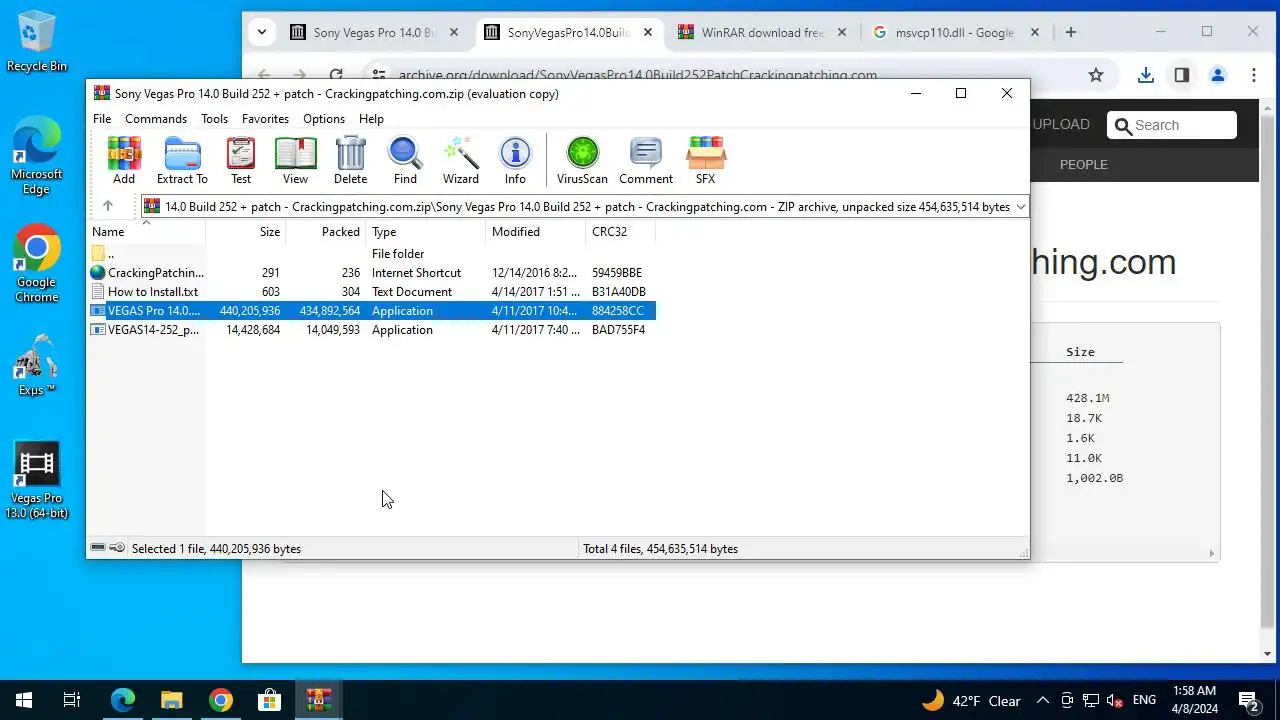
Task: Open the Help menu
Action: pyautogui.click(x=371, y=119)
